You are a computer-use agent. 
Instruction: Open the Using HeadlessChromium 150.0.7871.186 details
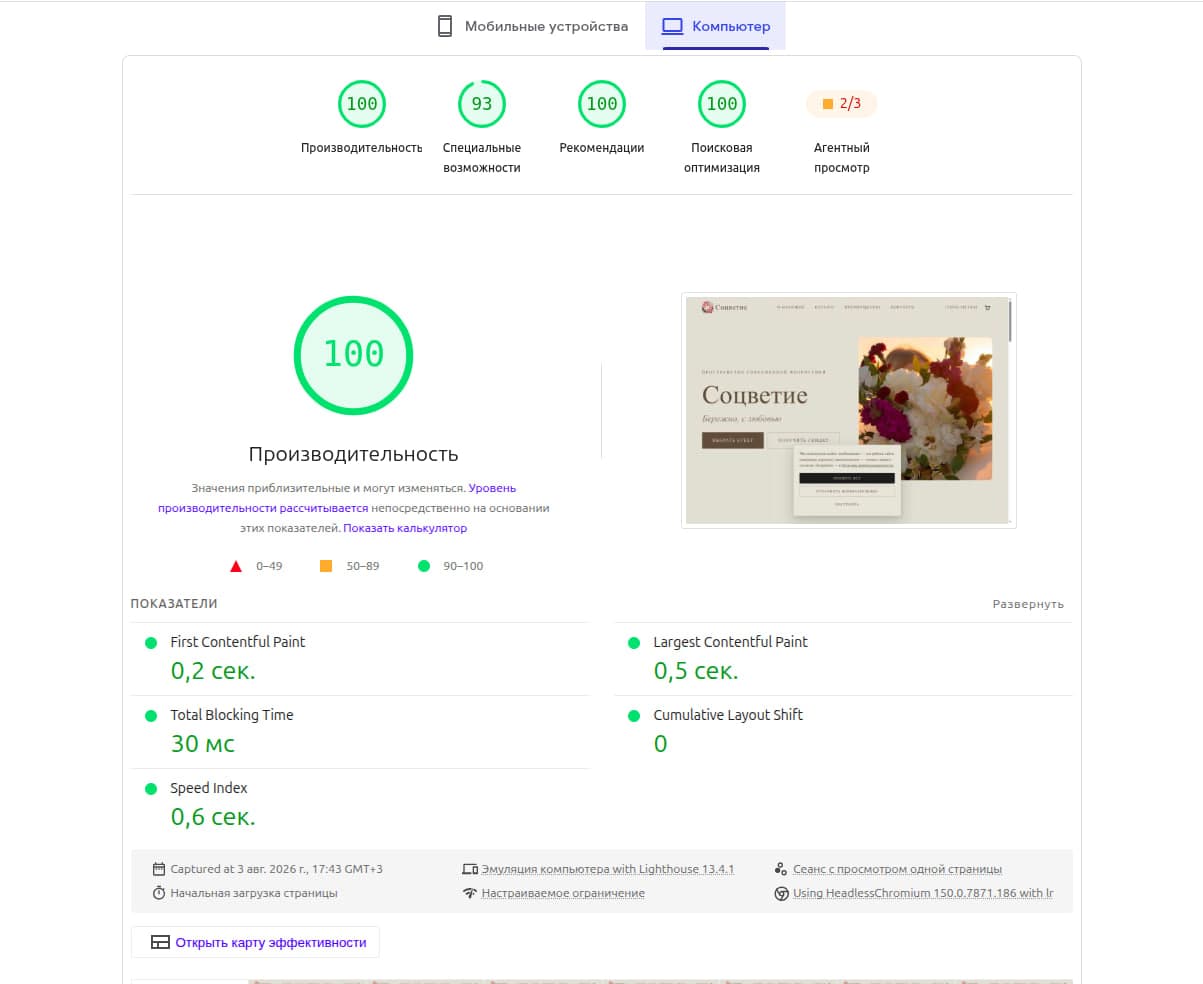923,893
